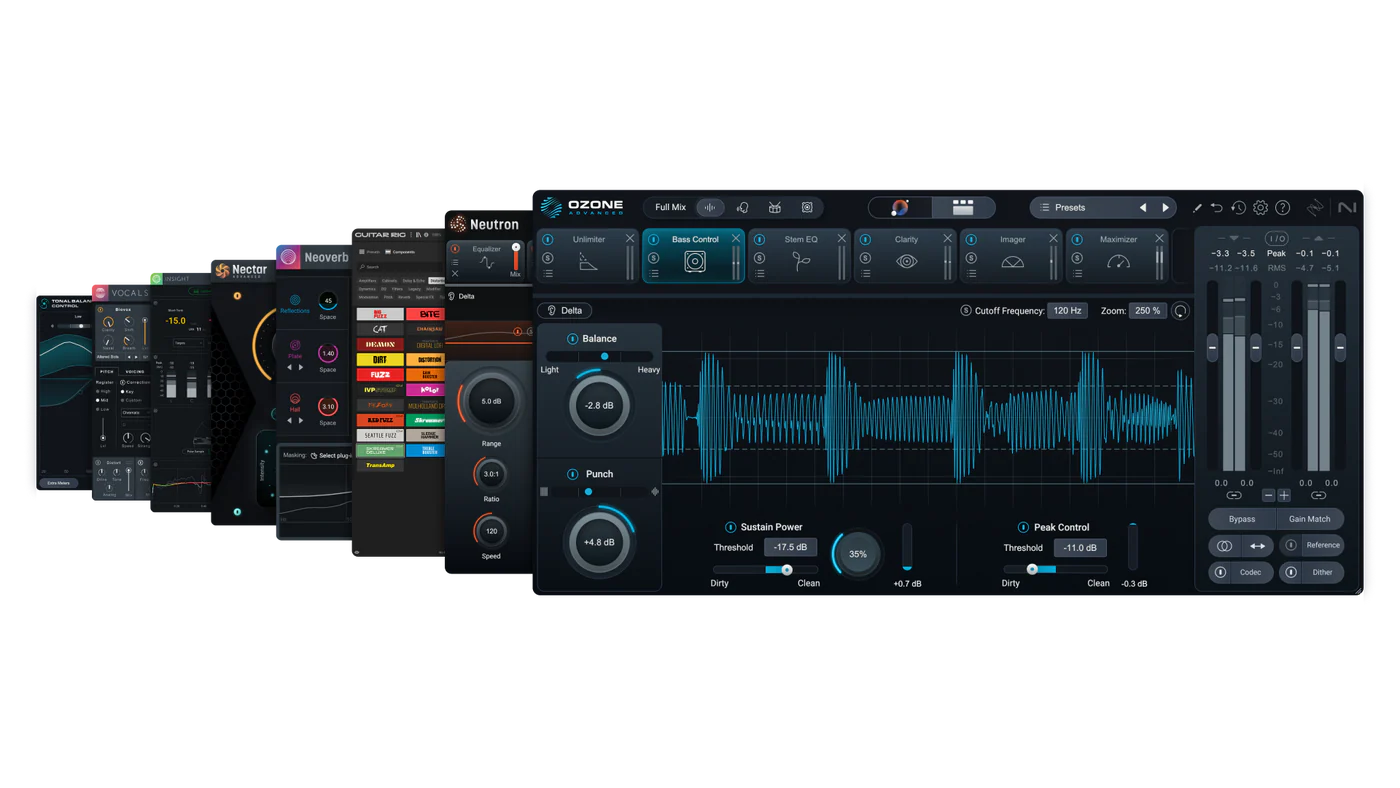Image resolution: width=1400 pixels, height=788 pixels.
Task: Toggle power for the Unlimiter module
Action: coord(548,240)
